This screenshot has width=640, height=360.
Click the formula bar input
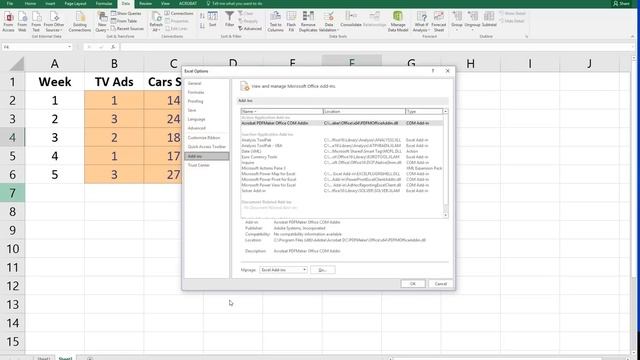pos(376,47)
